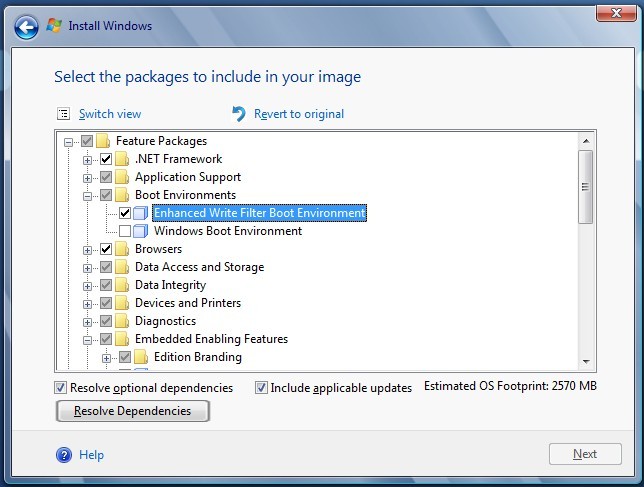Image resolution: width=644 pixels, height=487 pixels.
Task: Close the Install Windows dialog
Action: [616, 13]
